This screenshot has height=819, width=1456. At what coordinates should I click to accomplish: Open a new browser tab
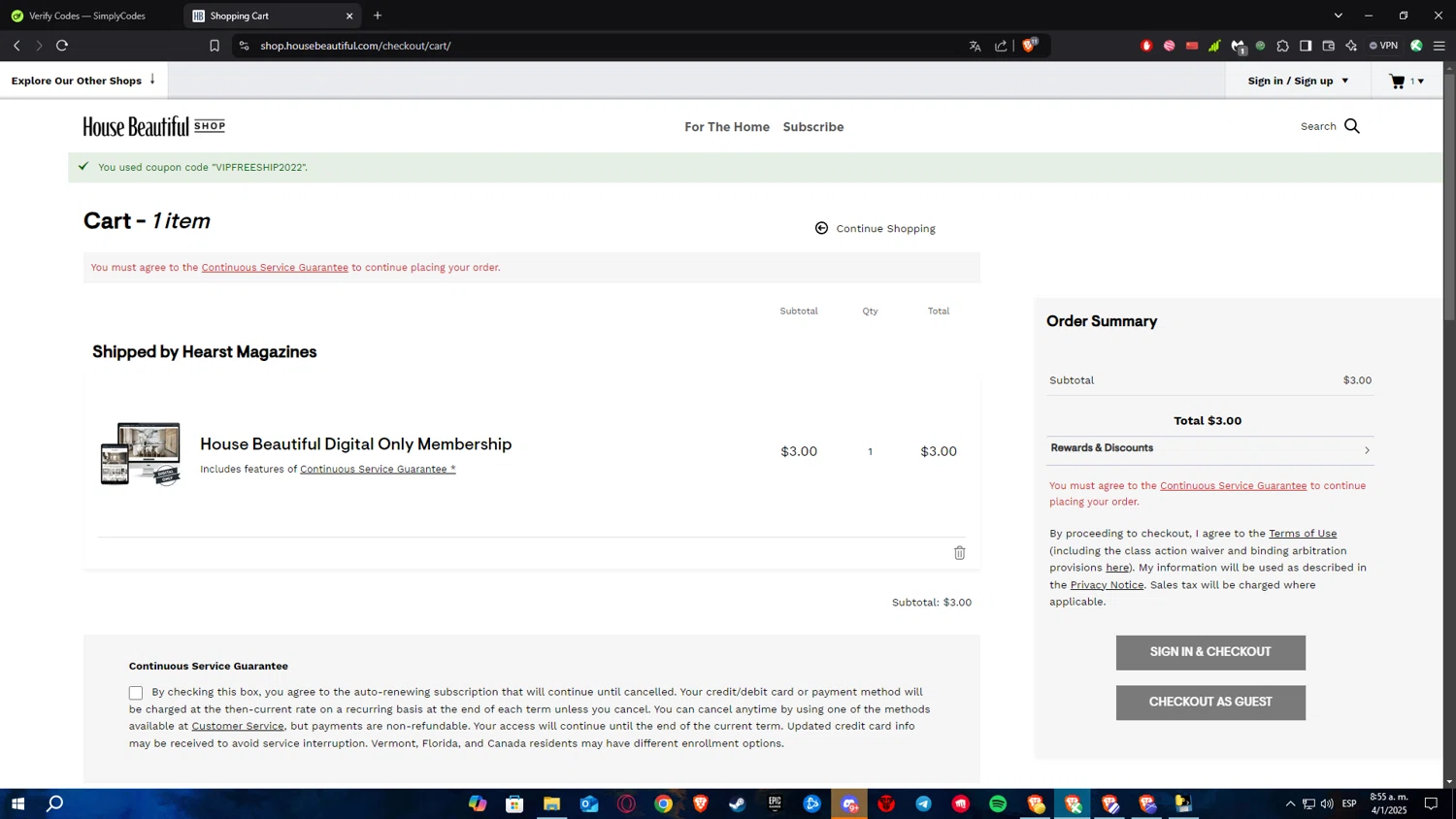pyautogui.click(x=378, y=16)
